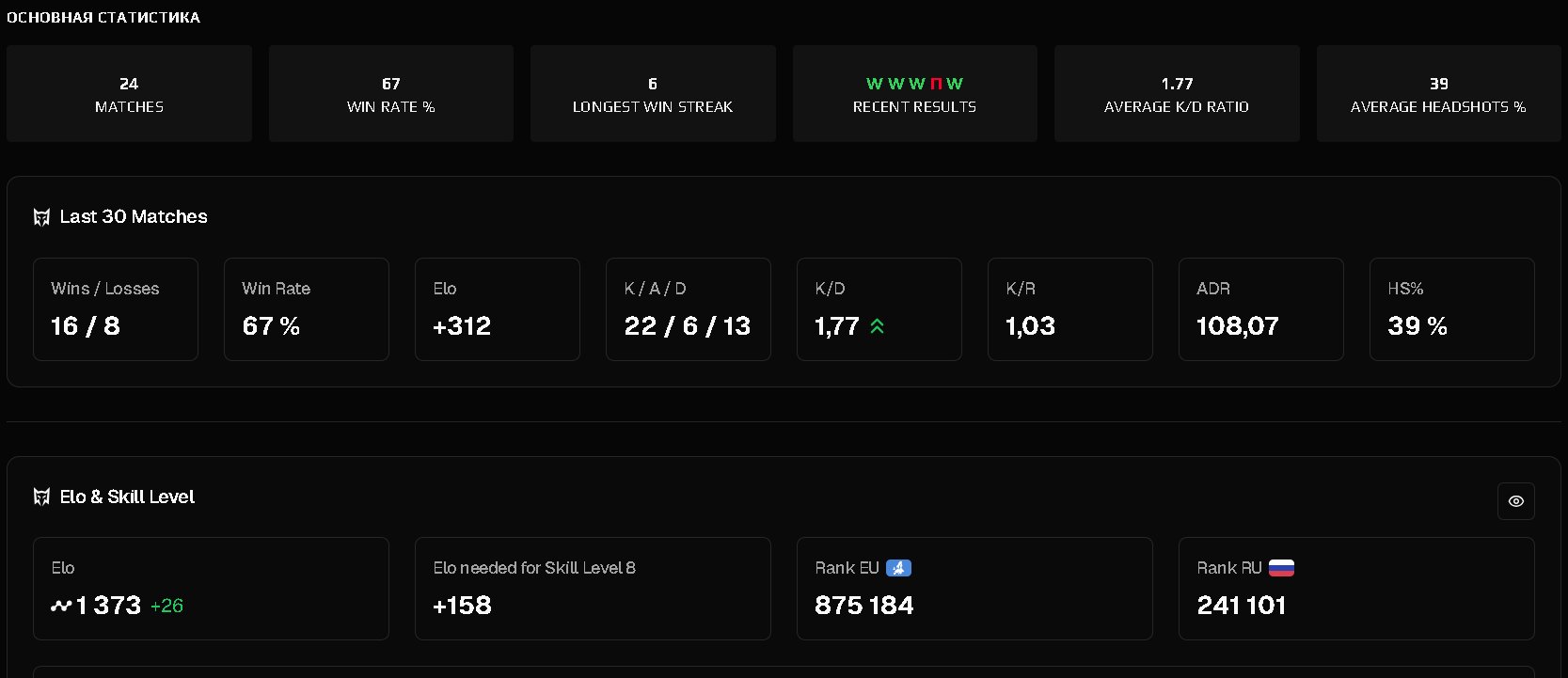The height and width of the screenshot is (678, 1568).
Task: Click the ADR value 108,07
Action: (x=1238, y=326)
